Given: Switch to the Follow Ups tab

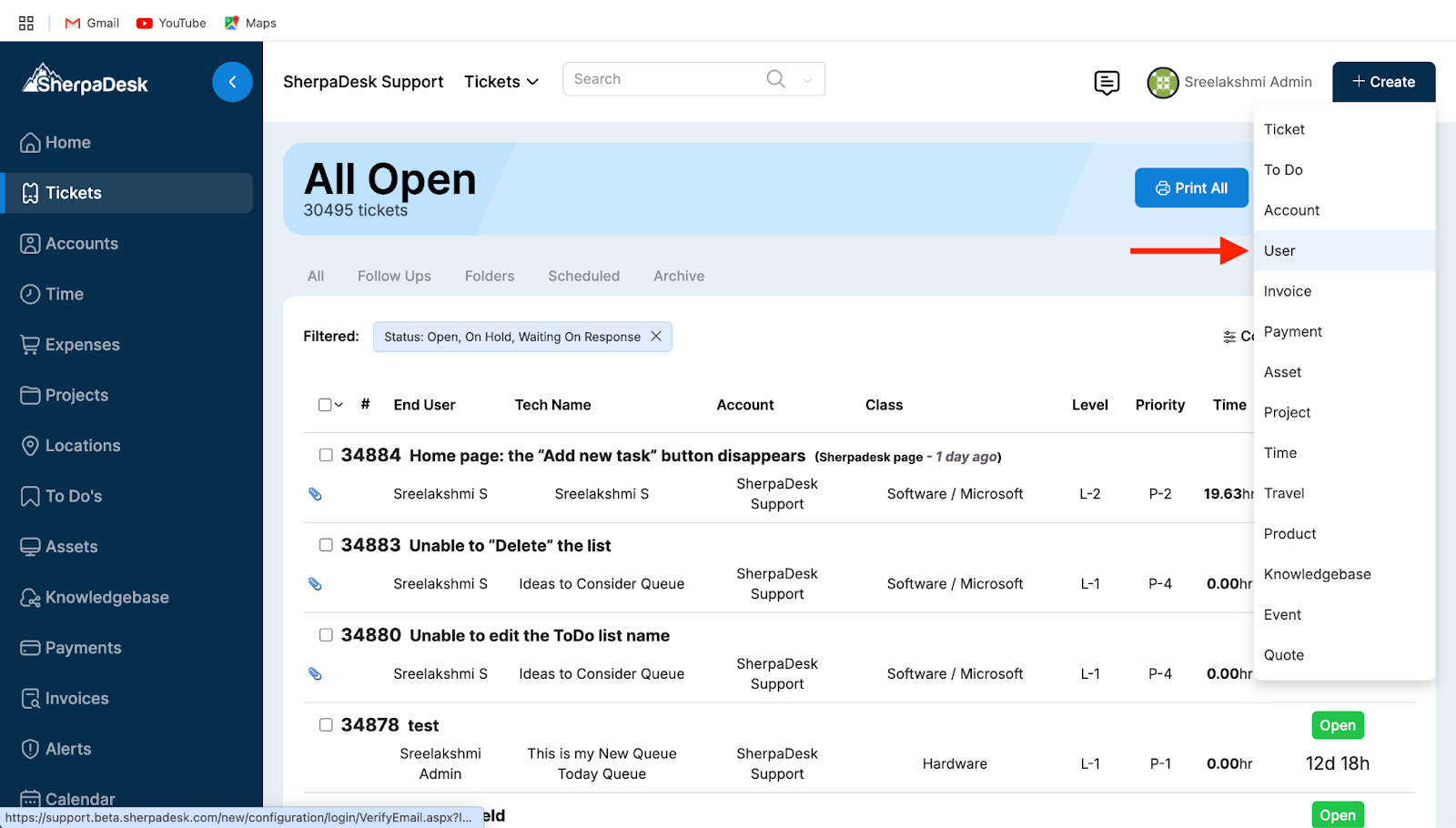Looking at the screenshot, I should coord(394,276).
